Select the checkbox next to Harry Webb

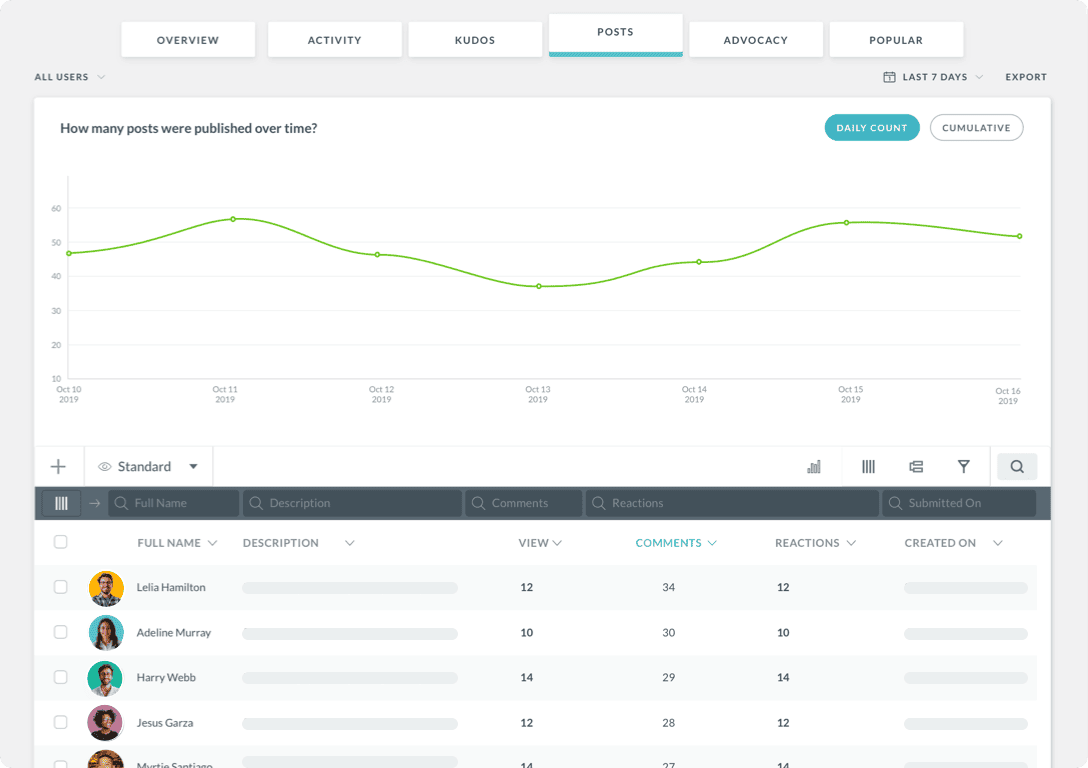[60, 677]
